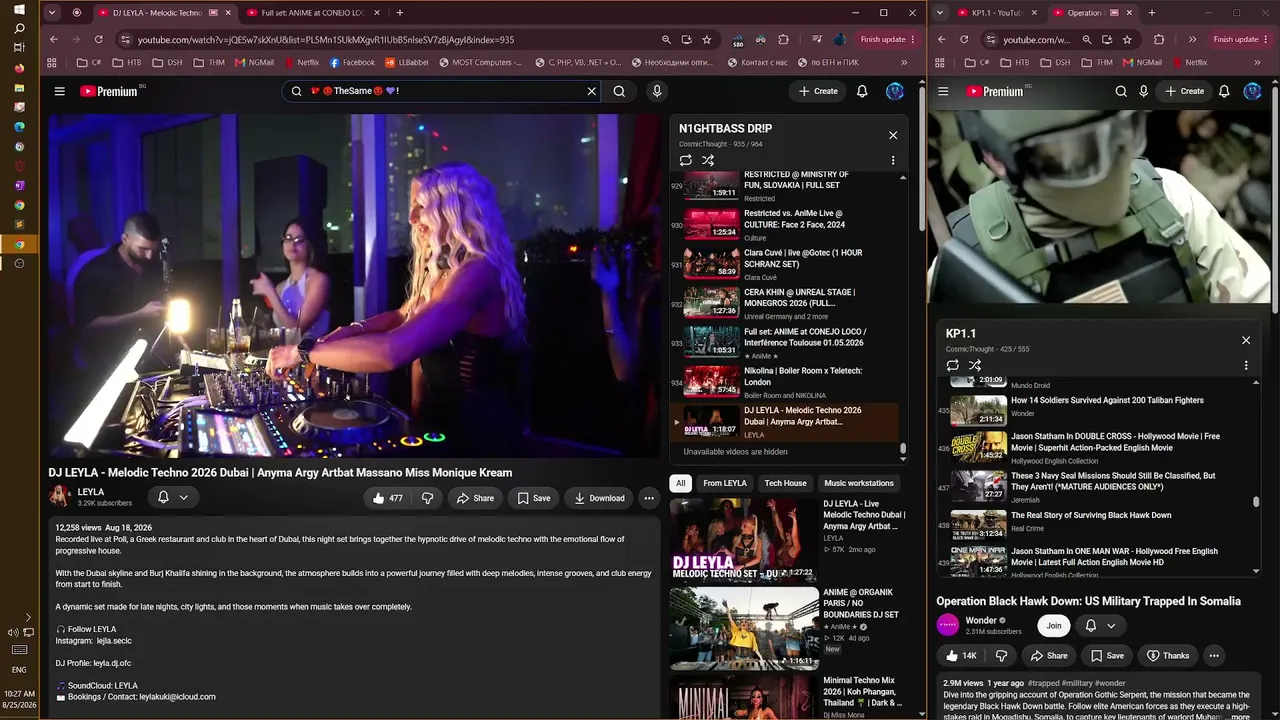Dislike the DJ LEYLA video
Viewport: 1280px width, 720px height.
427,498
